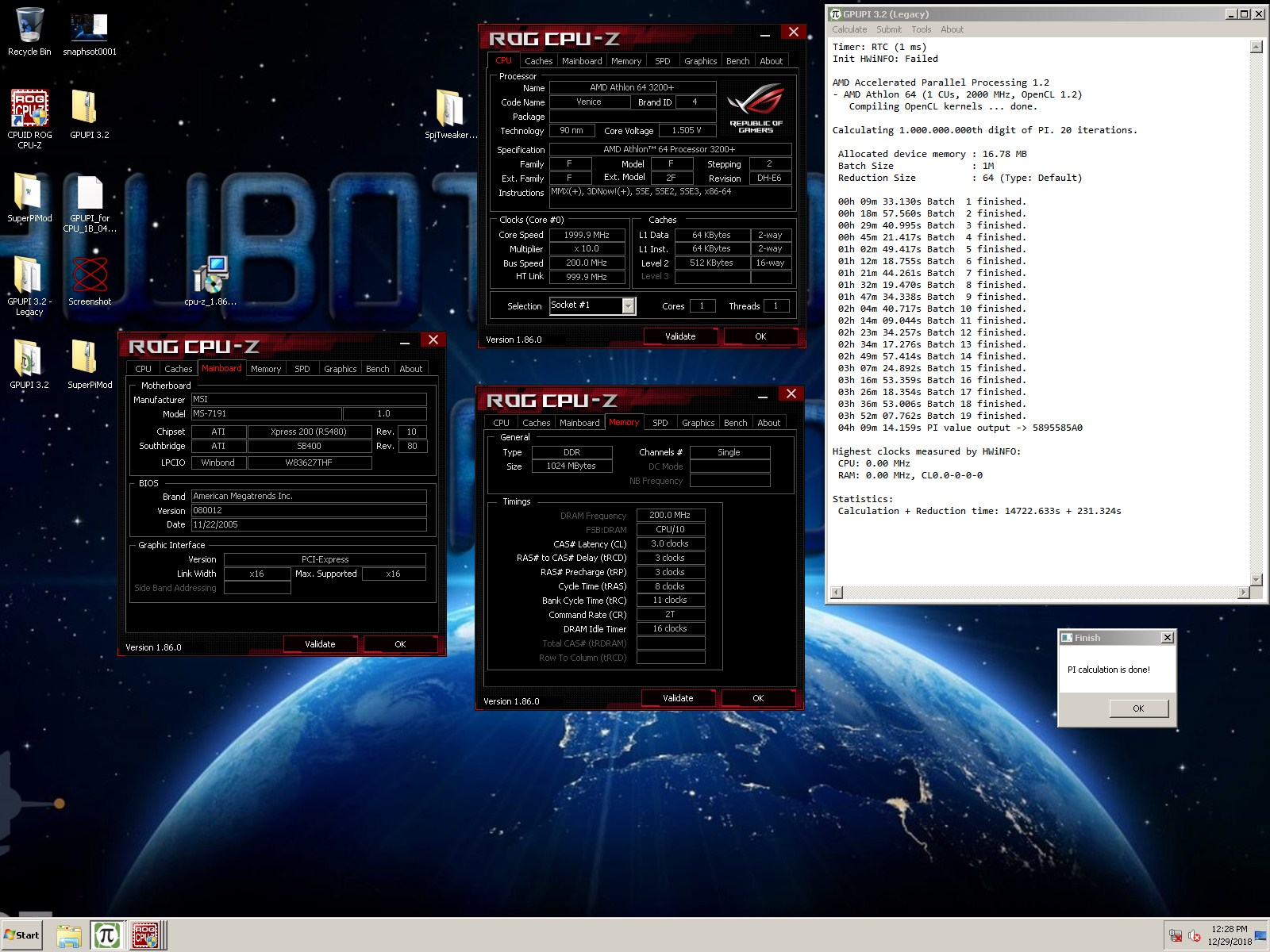Launch the Screenshot desktop icon
1270x952 pixels.
pyautogui.click(x=90, y=281)
